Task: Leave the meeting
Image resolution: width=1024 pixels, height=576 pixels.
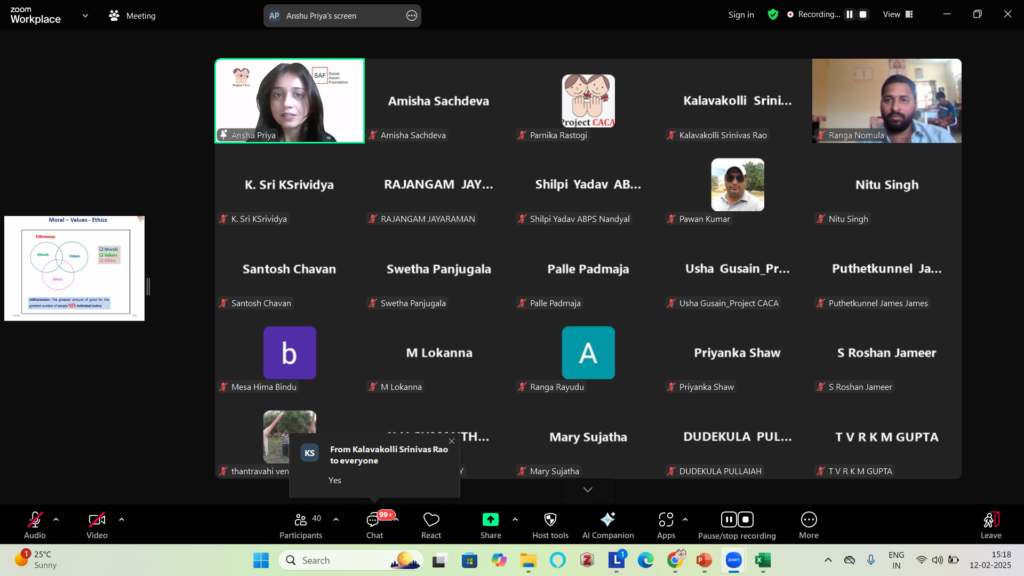Action: (x=990, y=520)
